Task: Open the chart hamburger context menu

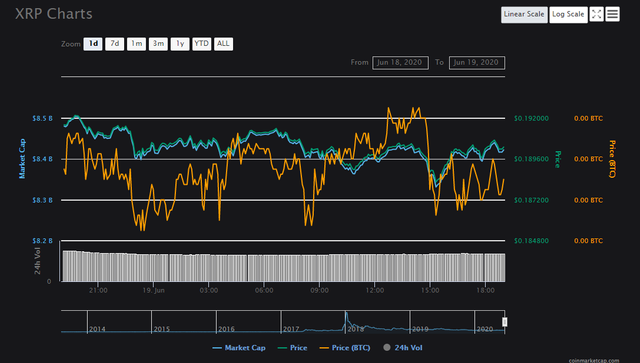Action: coord(612,14)
